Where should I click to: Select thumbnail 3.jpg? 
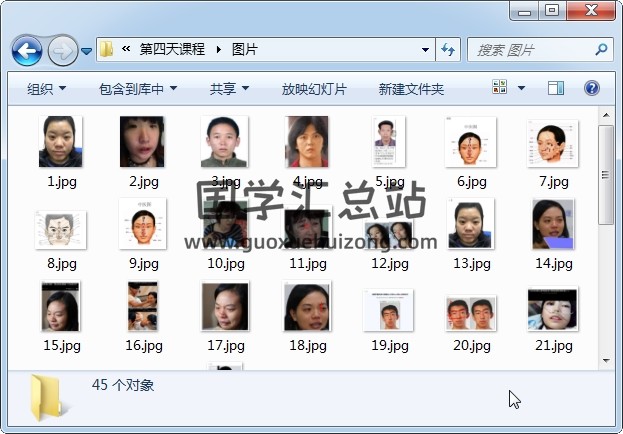pyautogui.click(x=224, y=141)
